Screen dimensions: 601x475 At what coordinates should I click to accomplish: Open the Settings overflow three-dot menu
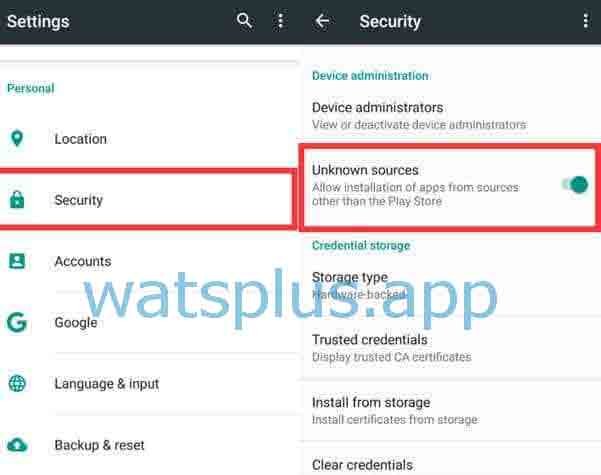pos(281,21)
